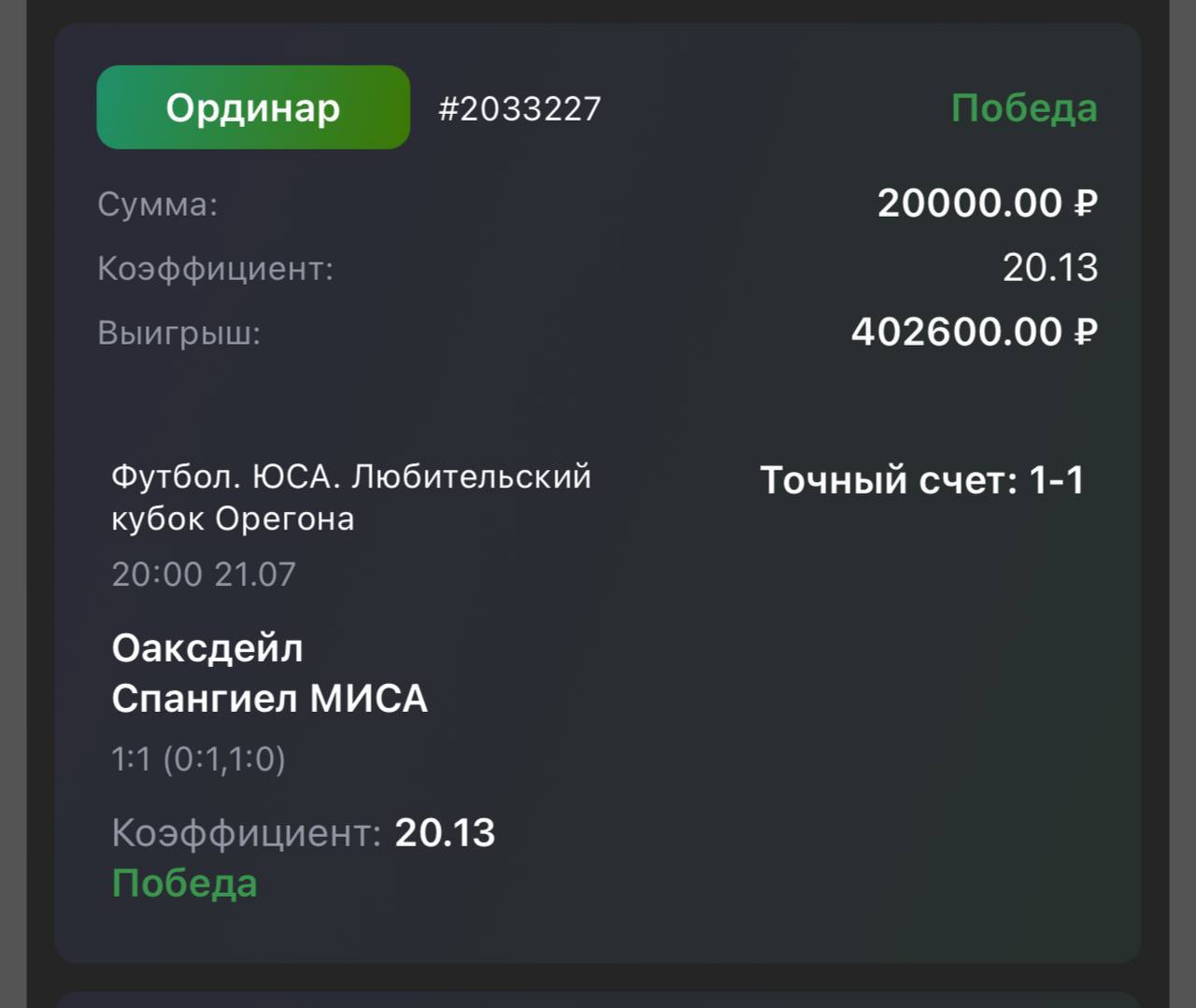Click the ₽ symbol next to the winnings

[x=1086, y=333]
